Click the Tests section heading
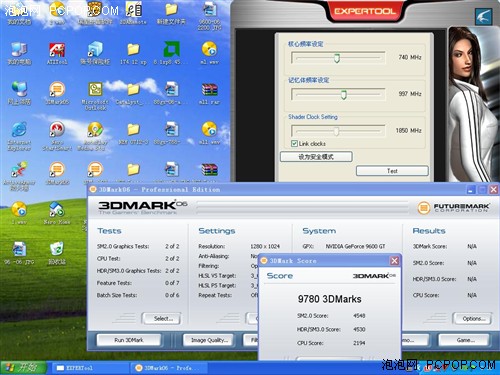This screenshot has height=375, width=500. coord(109,231)
